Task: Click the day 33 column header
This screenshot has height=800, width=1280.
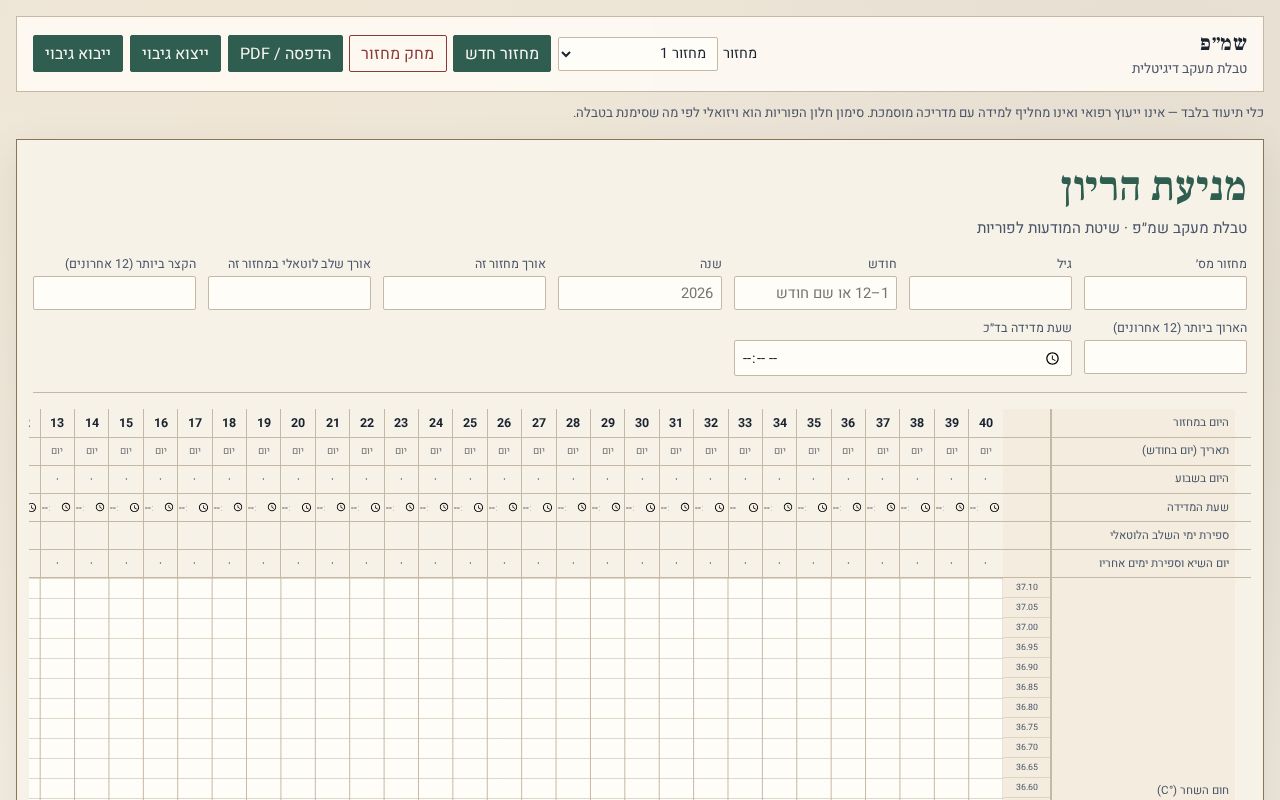Action: click(x=745, y=423)
